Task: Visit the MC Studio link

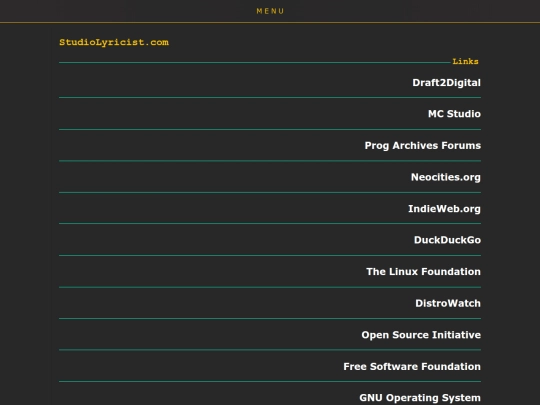Action: [454, 114]
